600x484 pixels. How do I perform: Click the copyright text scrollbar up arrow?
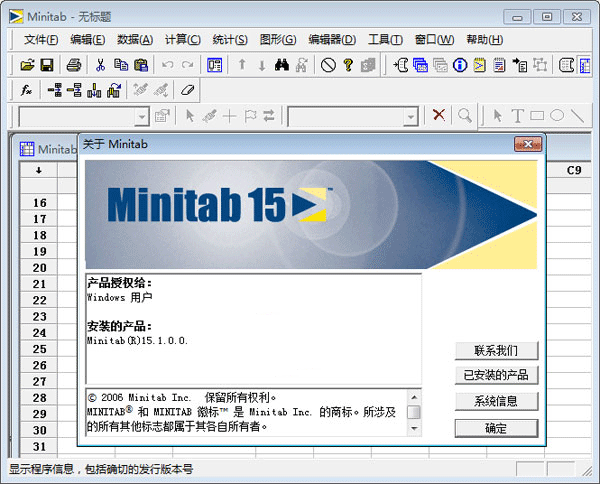pyautogui.click(x=414, y=397)
